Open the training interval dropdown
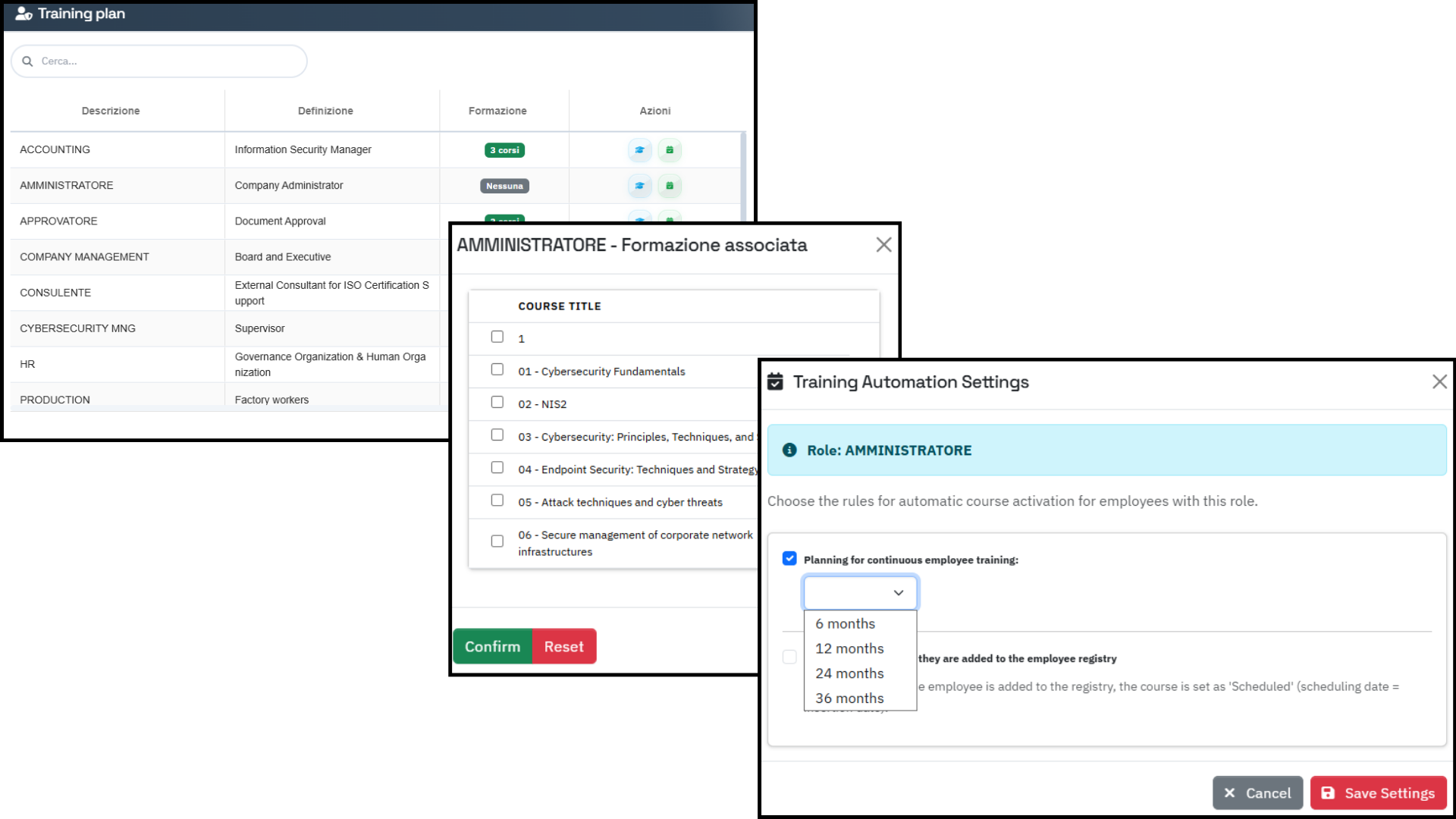Viewport: 1456px width, 819px height. coord(860,592)
